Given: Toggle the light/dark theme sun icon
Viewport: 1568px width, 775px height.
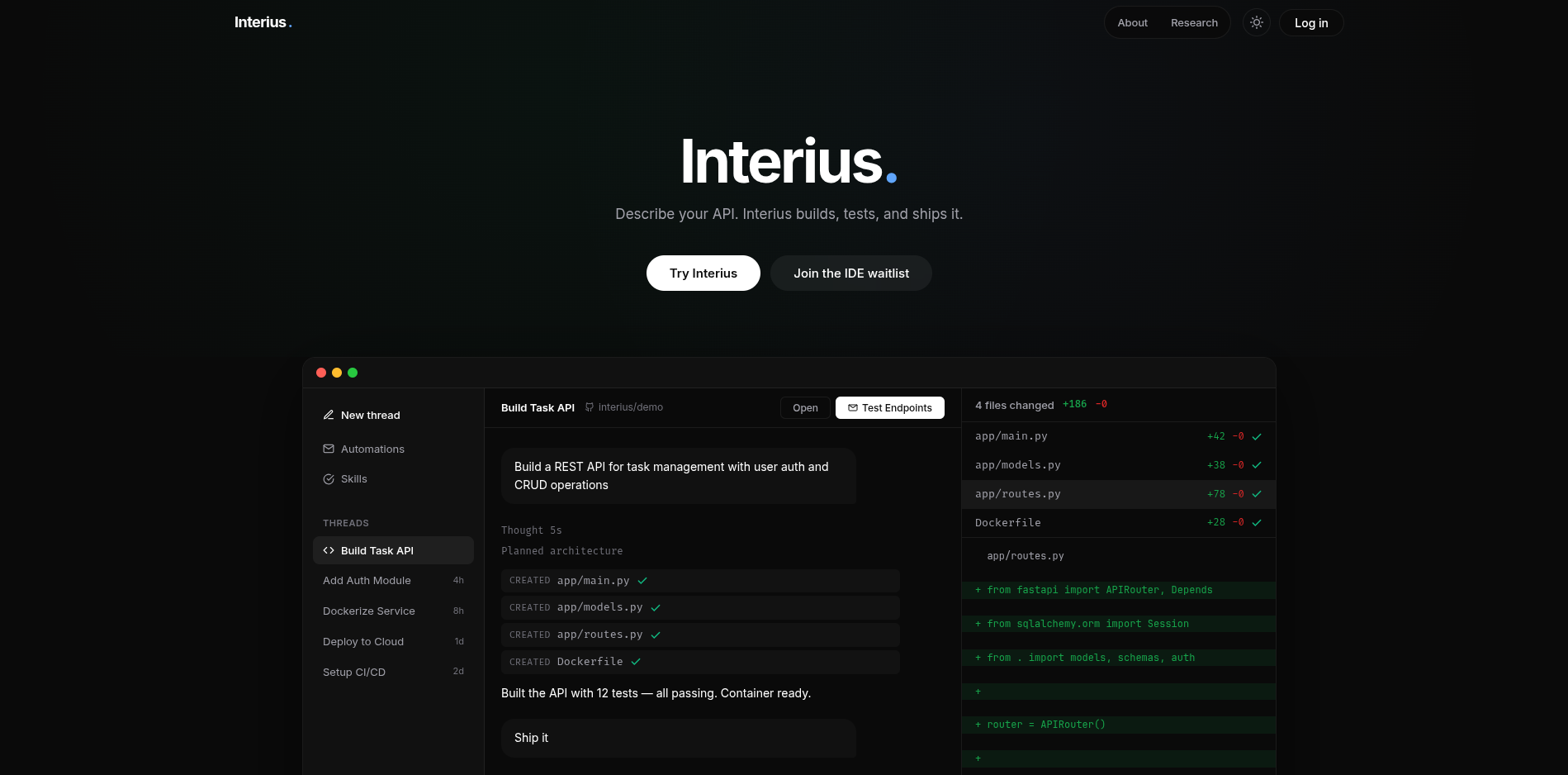Looking at the screenshot, I should coord(1256,23).
